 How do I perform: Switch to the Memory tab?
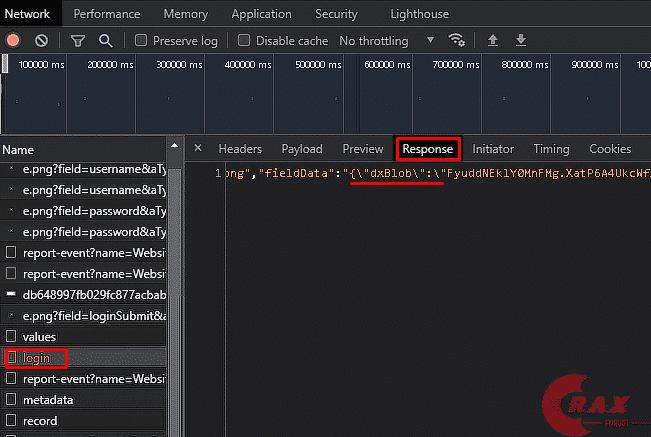tap(186, 14)
